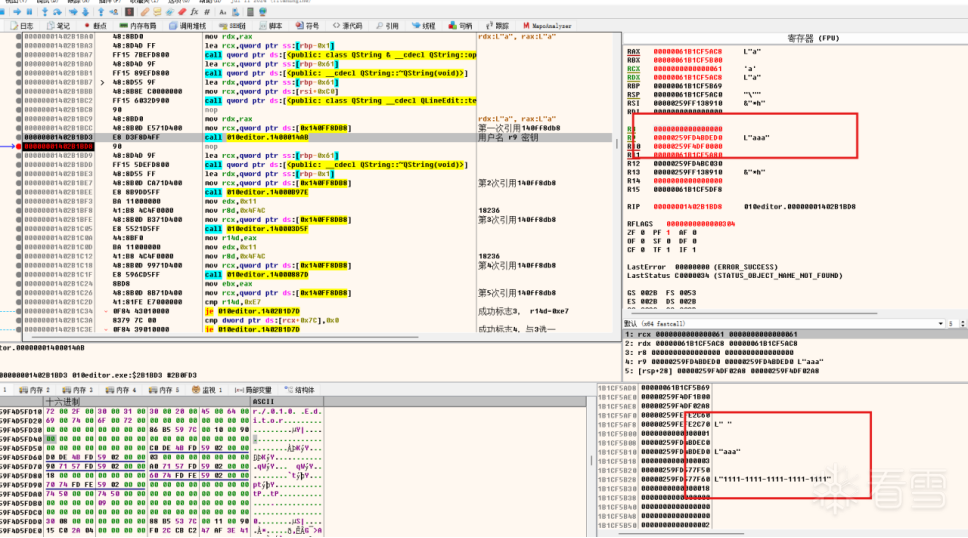968x538 pixels.
Task: Switch to the 日志 log tab
Action: coord(22,26)
